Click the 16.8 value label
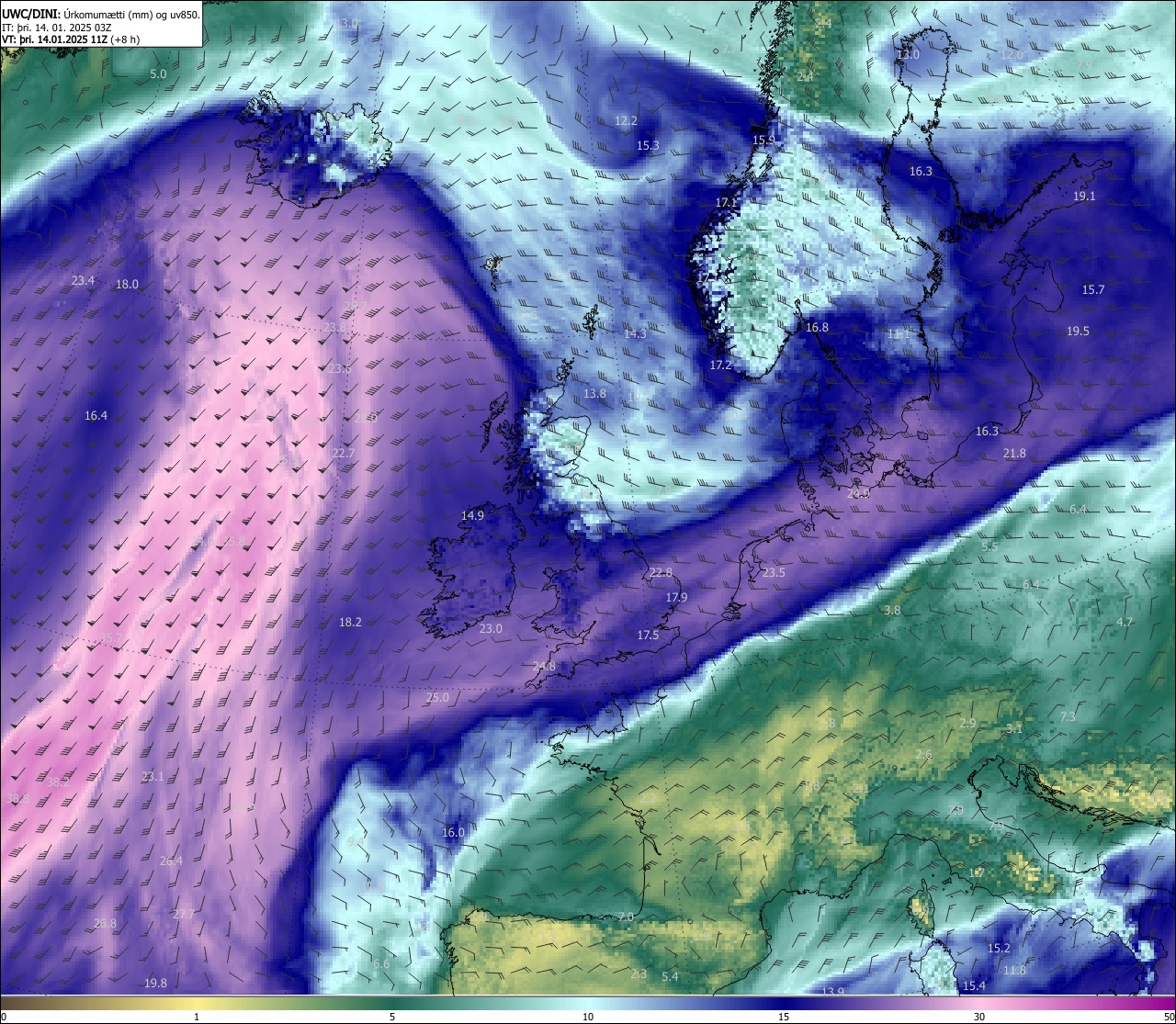The image size is (1176, 1024). pos(817,327)
